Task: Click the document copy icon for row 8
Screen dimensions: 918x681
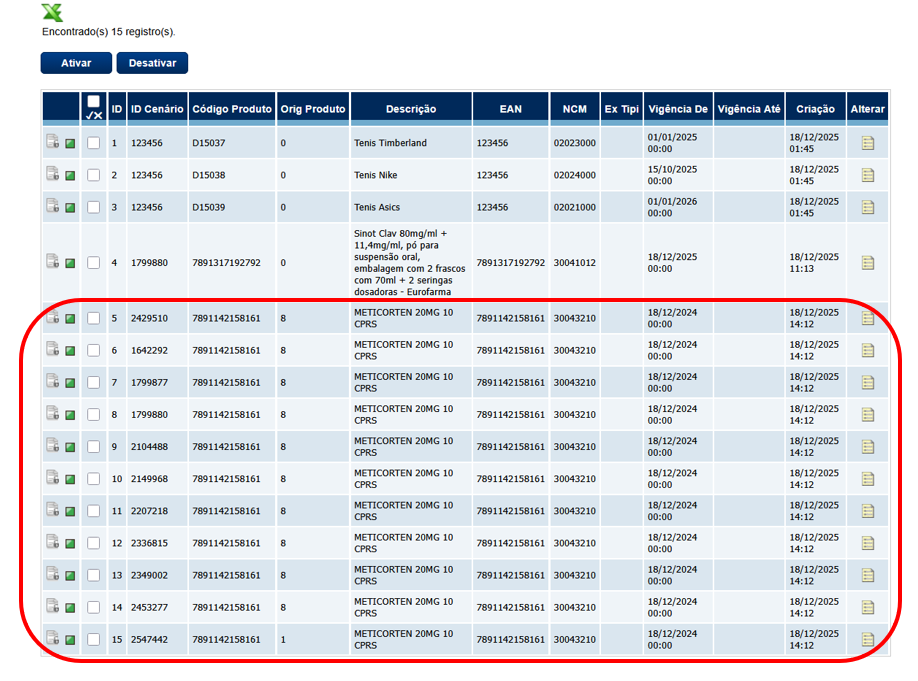Action: 53,413
